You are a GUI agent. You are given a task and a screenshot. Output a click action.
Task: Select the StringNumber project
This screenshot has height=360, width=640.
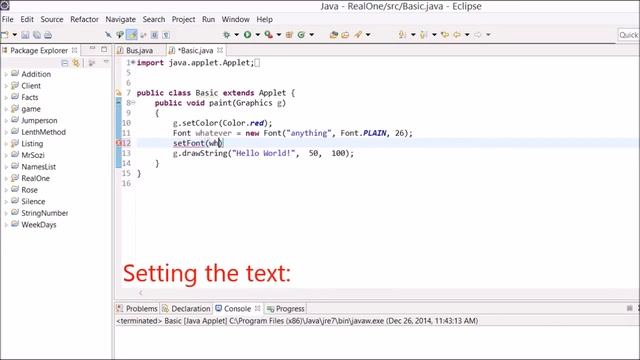point(45,213)
